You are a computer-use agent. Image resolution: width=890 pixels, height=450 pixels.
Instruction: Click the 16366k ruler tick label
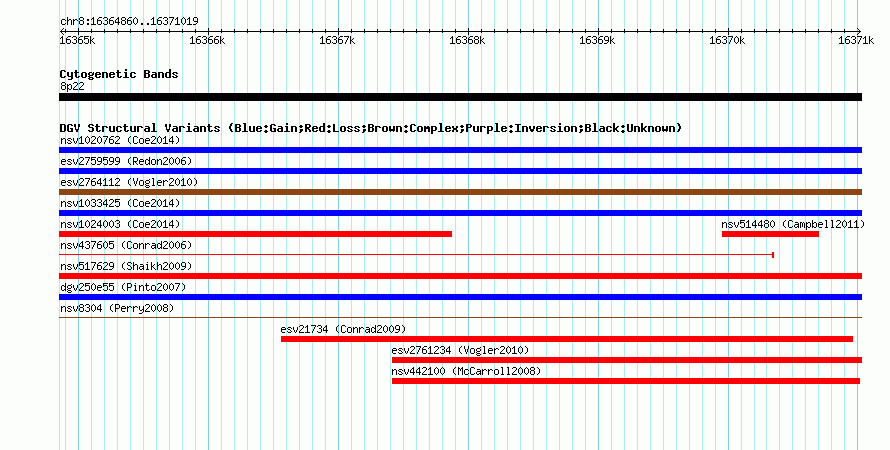[x=207, y=40]
